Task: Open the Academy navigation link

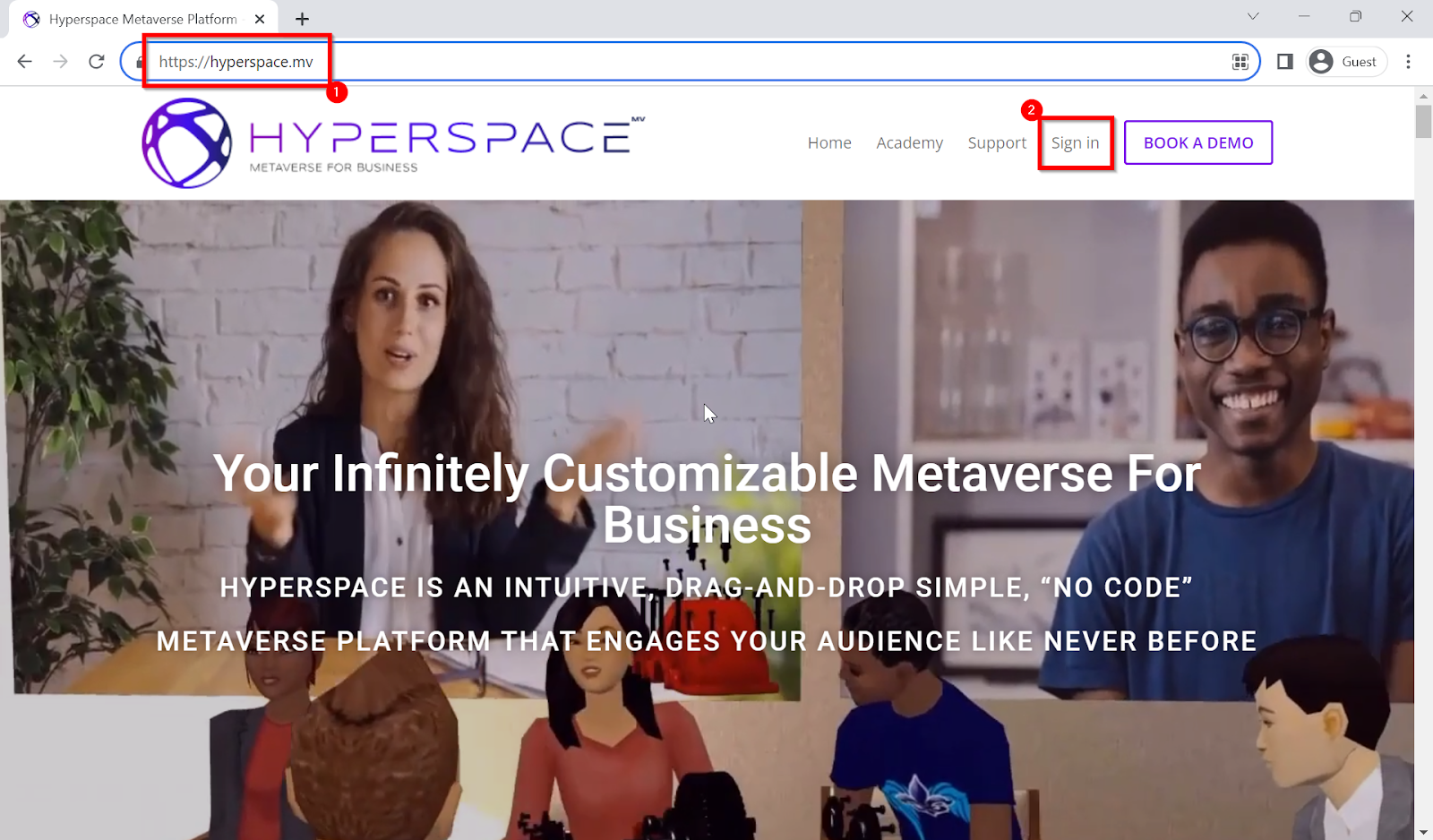Action: [x=909, y=142]
